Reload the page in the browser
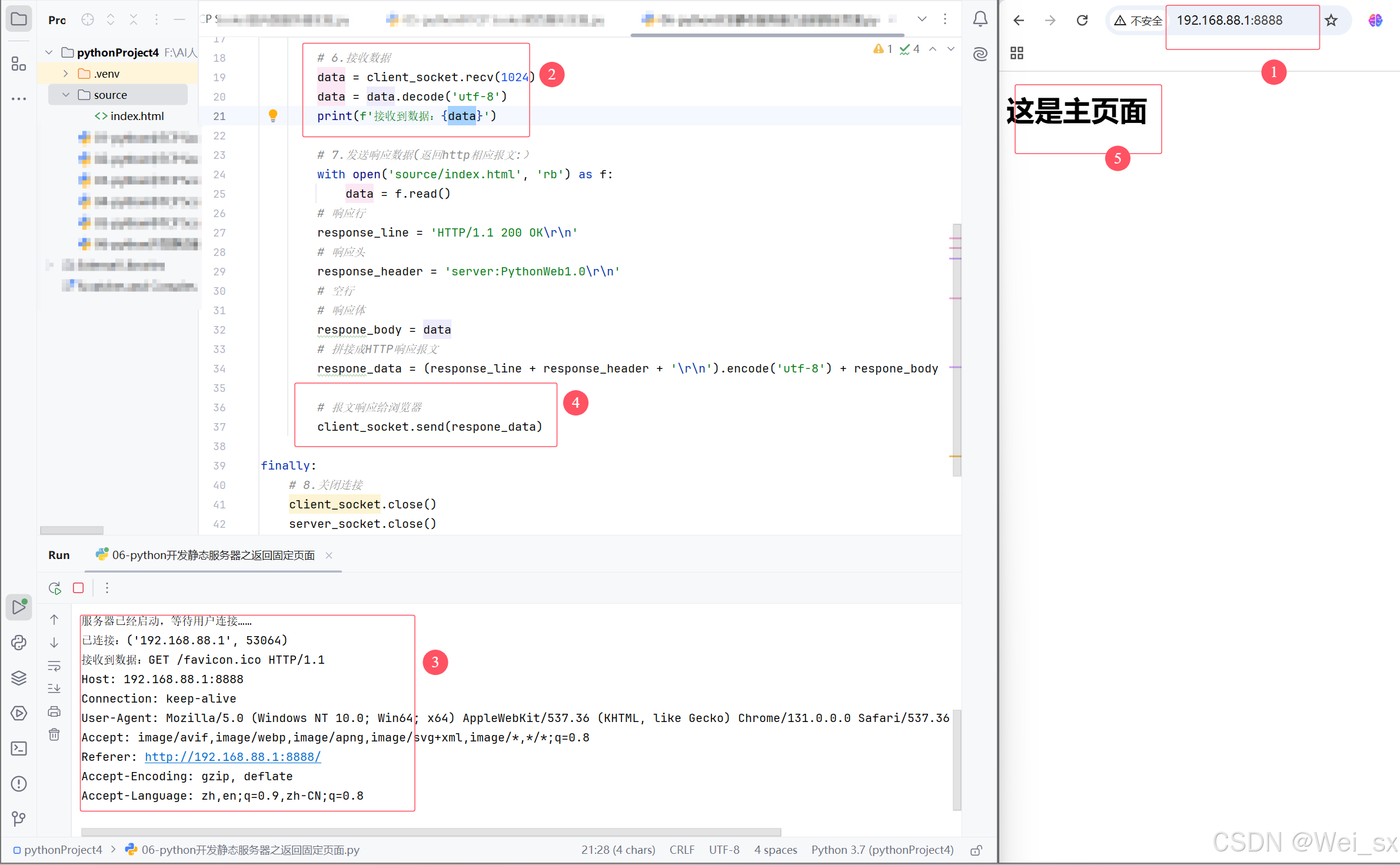1400x865 pixels. tap(1082, 19)
